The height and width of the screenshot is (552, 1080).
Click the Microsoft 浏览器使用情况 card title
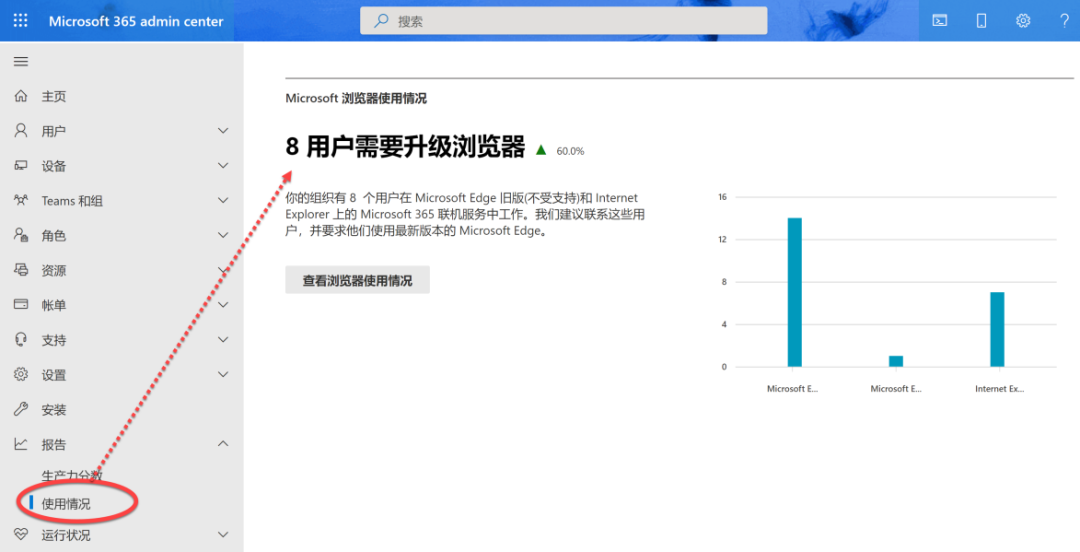pyautogui.click(x=356, y=99)
